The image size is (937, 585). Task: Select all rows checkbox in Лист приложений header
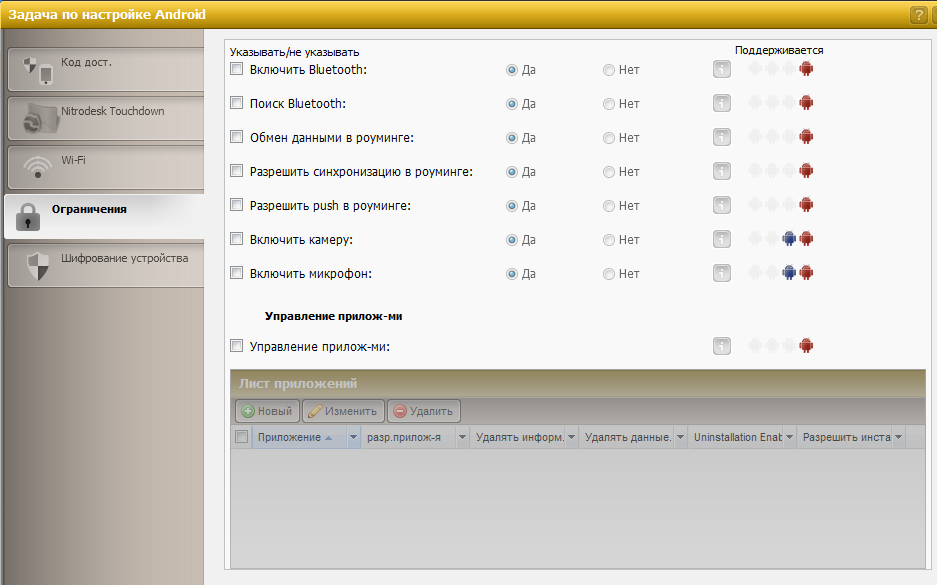click(241, 437)
